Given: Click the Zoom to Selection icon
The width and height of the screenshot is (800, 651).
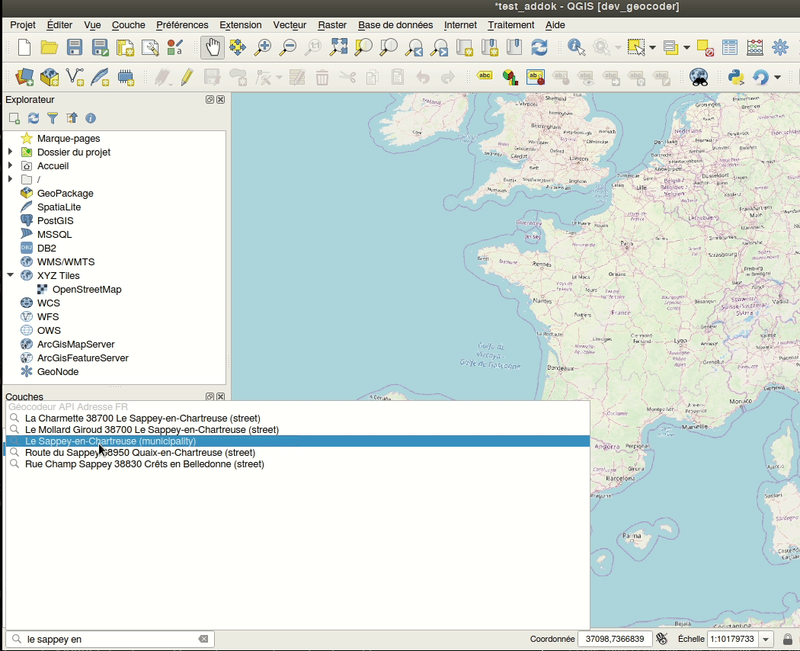Looking at the screenshot, I should [363, 47].
